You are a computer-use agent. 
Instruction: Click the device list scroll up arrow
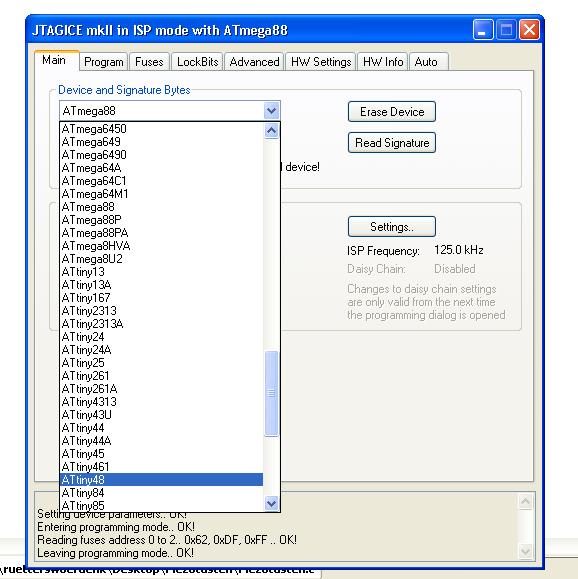click(271, 131)
